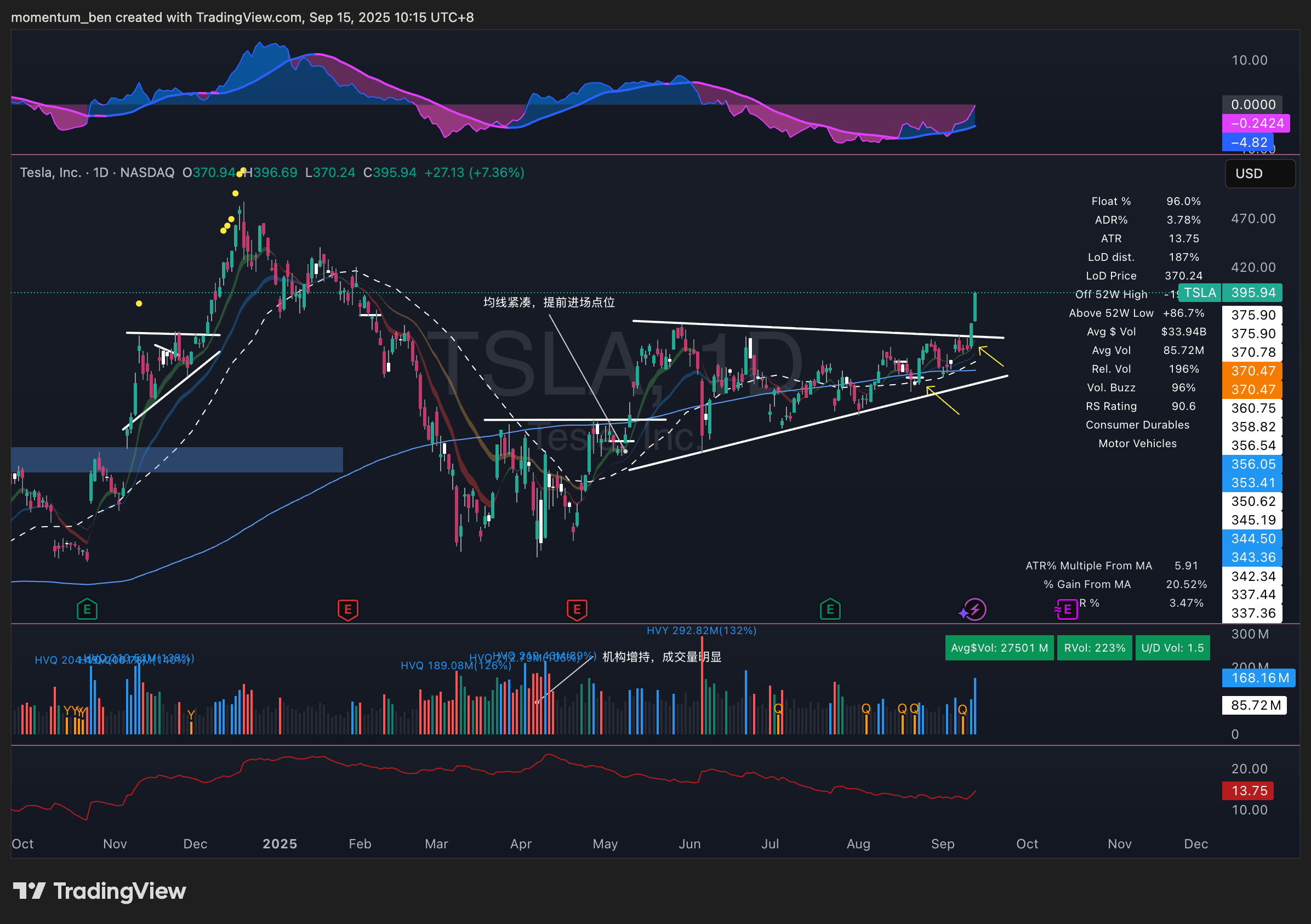Click the red earnings marker near February
Viewport: 1311px width, 924px height.
pyautogui.click(x=347, y=609)
